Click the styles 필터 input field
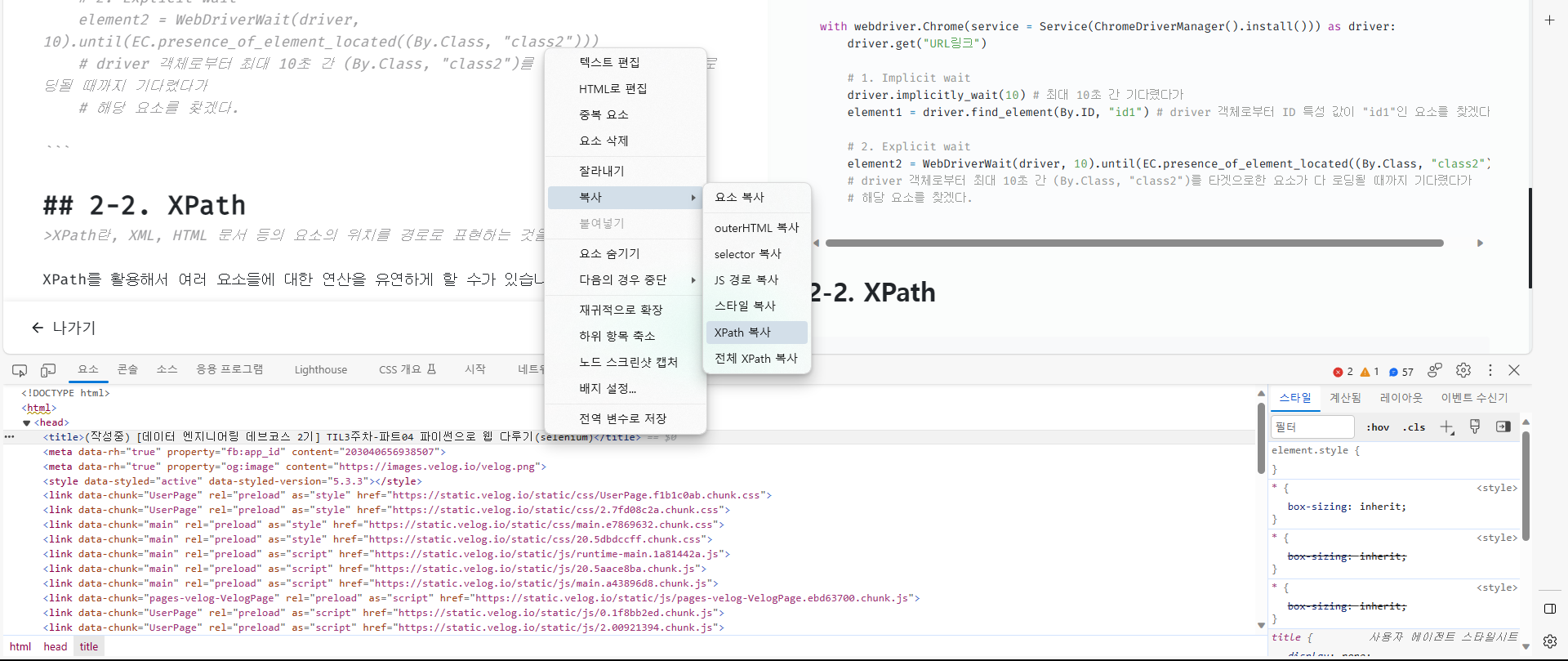Image resolution: width=1568 pixels, height=661 pixels. tap(1312, 427)
